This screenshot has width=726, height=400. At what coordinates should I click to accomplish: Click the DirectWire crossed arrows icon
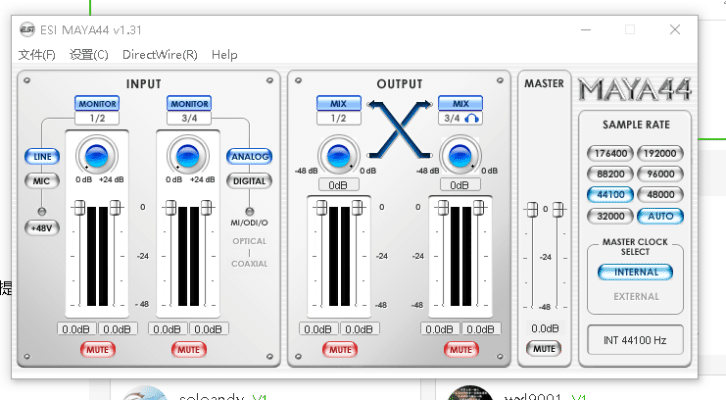tap(399, 128)
